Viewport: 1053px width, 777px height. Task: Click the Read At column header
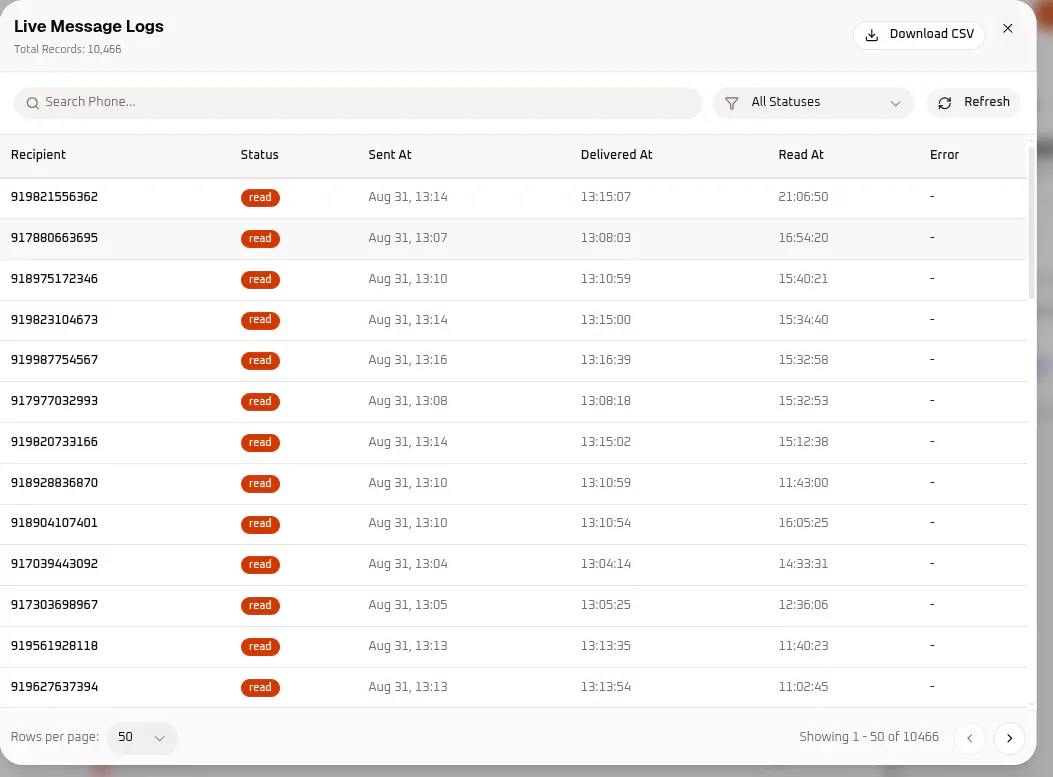click(x=801, y=154)
